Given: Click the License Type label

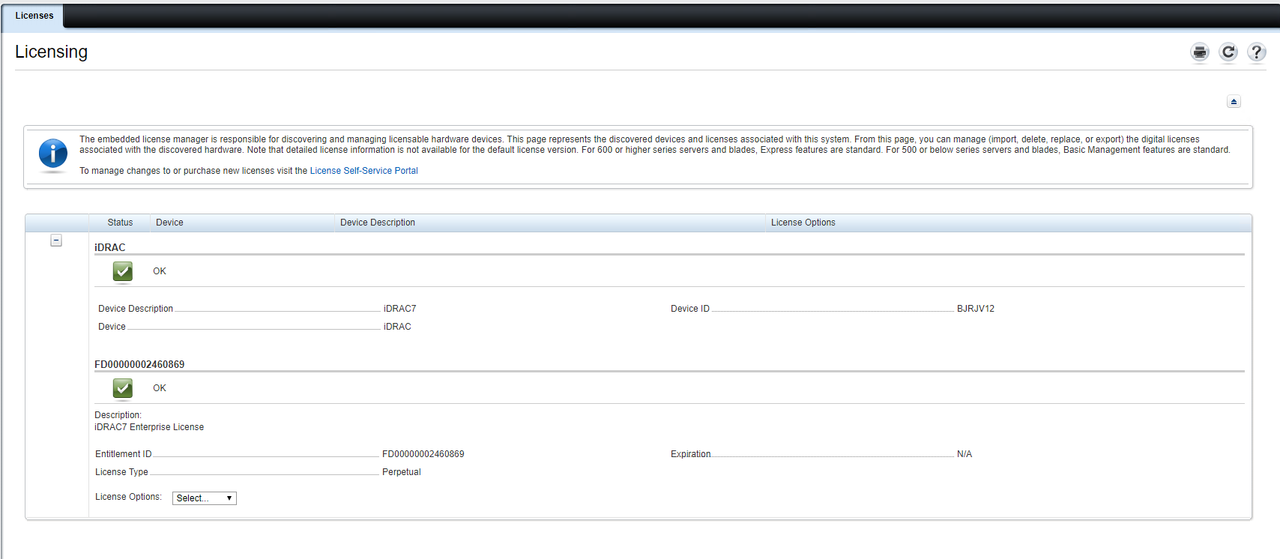Looking at the screenshot, I should pos(122,472).
